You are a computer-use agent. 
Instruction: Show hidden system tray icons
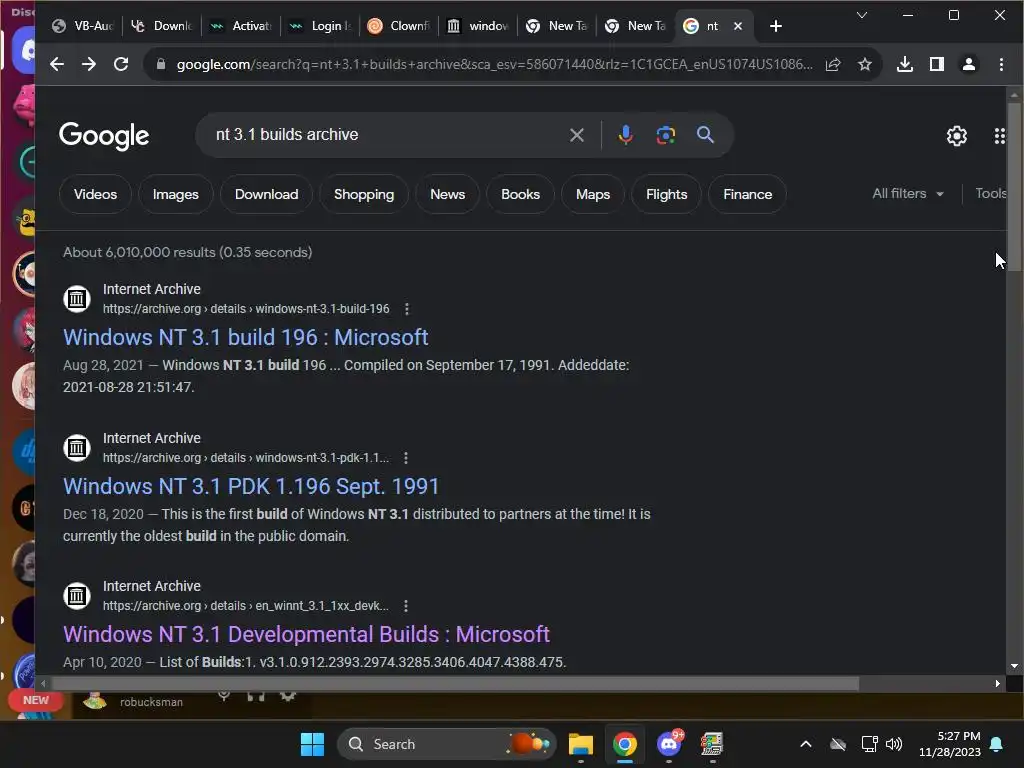click(806, 744)
